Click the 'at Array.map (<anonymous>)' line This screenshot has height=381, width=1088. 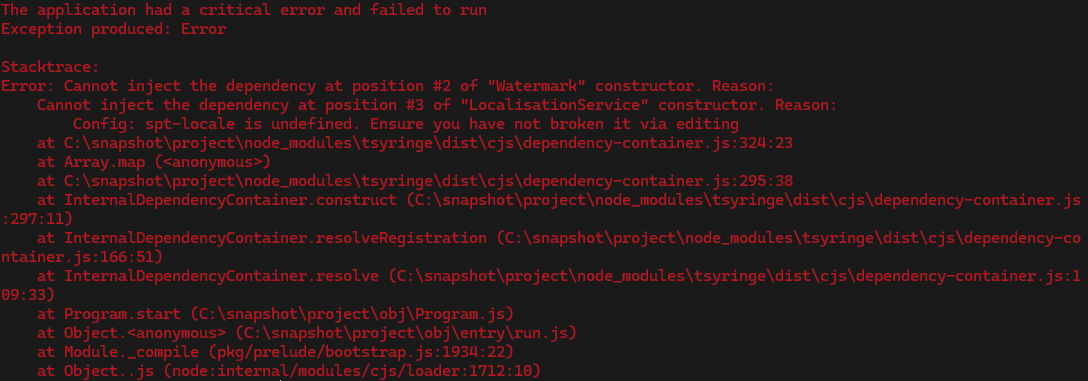pyautogui.click(x=153, y=162)
